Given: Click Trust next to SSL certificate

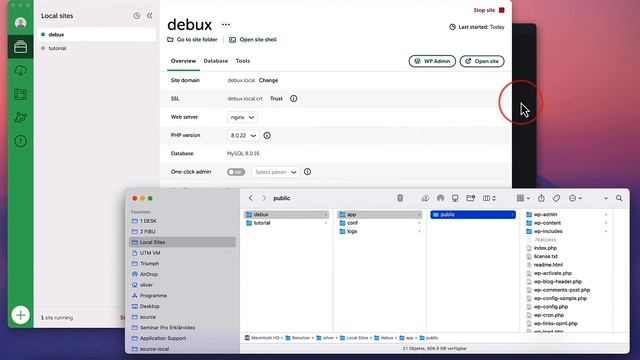Looking at the screenshot, I should 276,99.
